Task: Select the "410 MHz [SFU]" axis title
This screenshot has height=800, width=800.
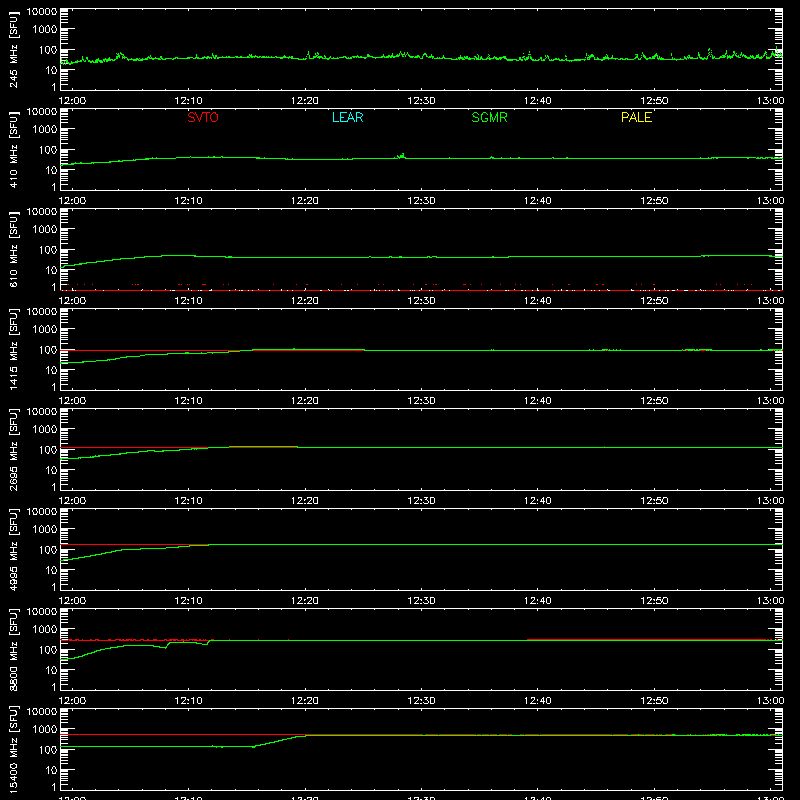Action: (13, 149)
